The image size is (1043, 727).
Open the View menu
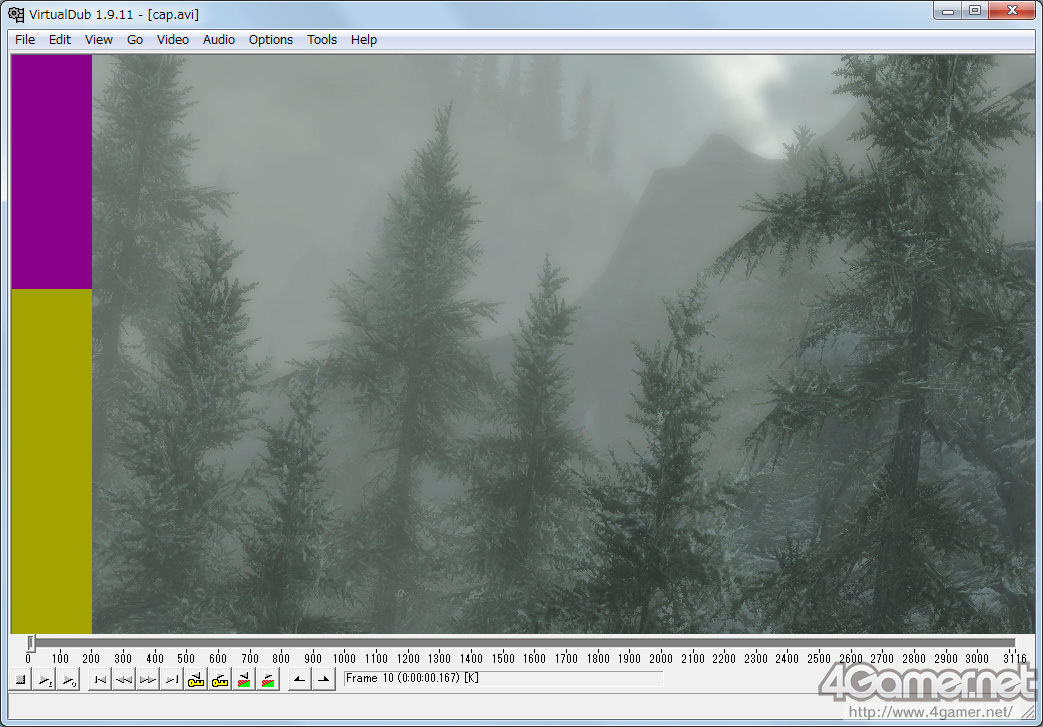99,40
